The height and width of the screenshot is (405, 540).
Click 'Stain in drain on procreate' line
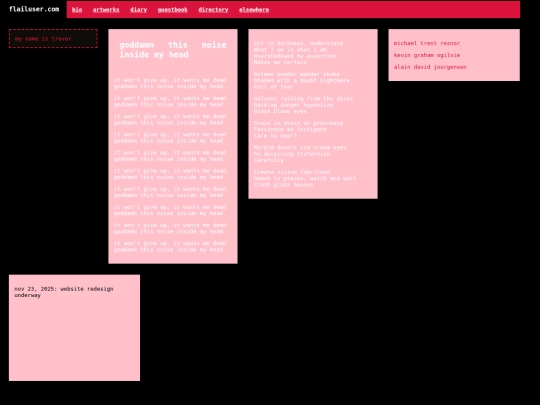[298, 123]
